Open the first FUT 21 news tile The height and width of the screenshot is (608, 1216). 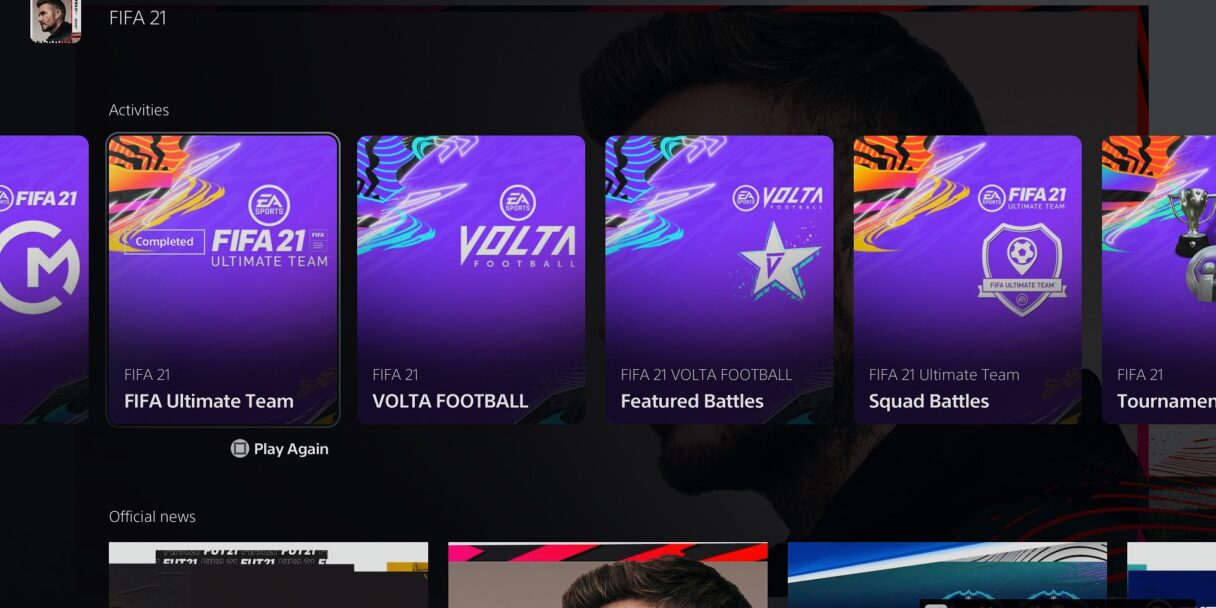point(268,575)
